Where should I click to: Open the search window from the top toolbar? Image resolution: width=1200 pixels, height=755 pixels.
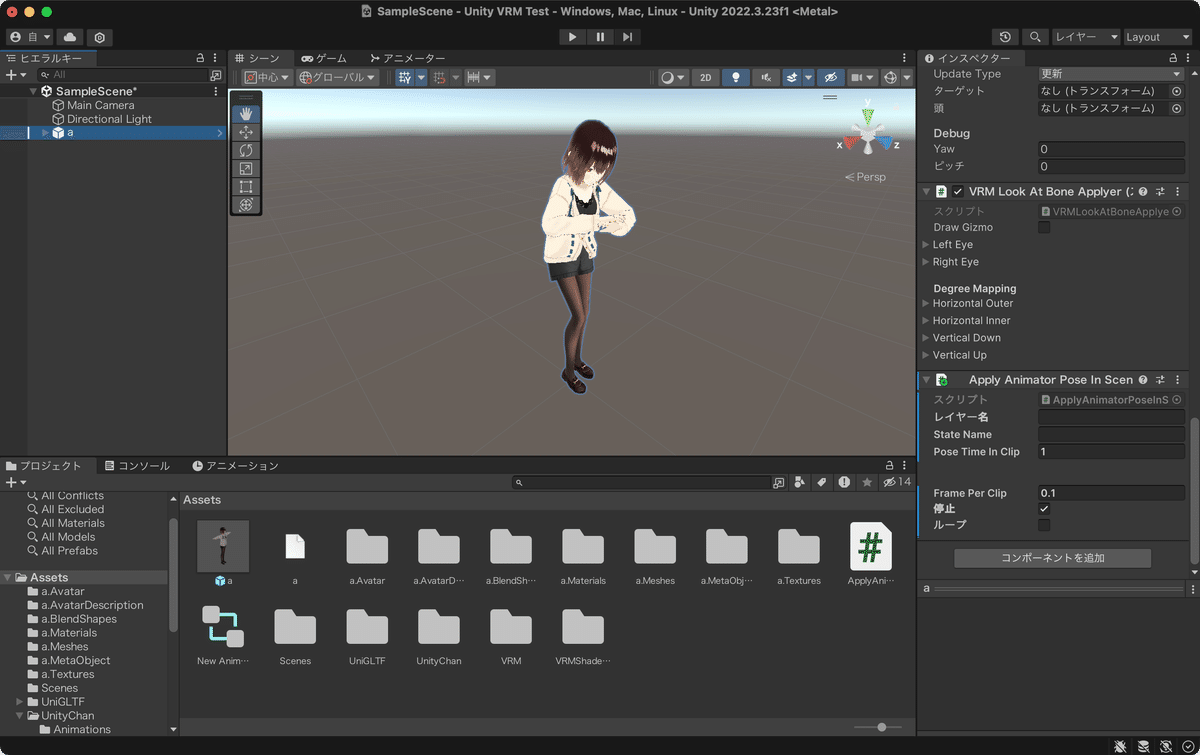point(1035,36)
